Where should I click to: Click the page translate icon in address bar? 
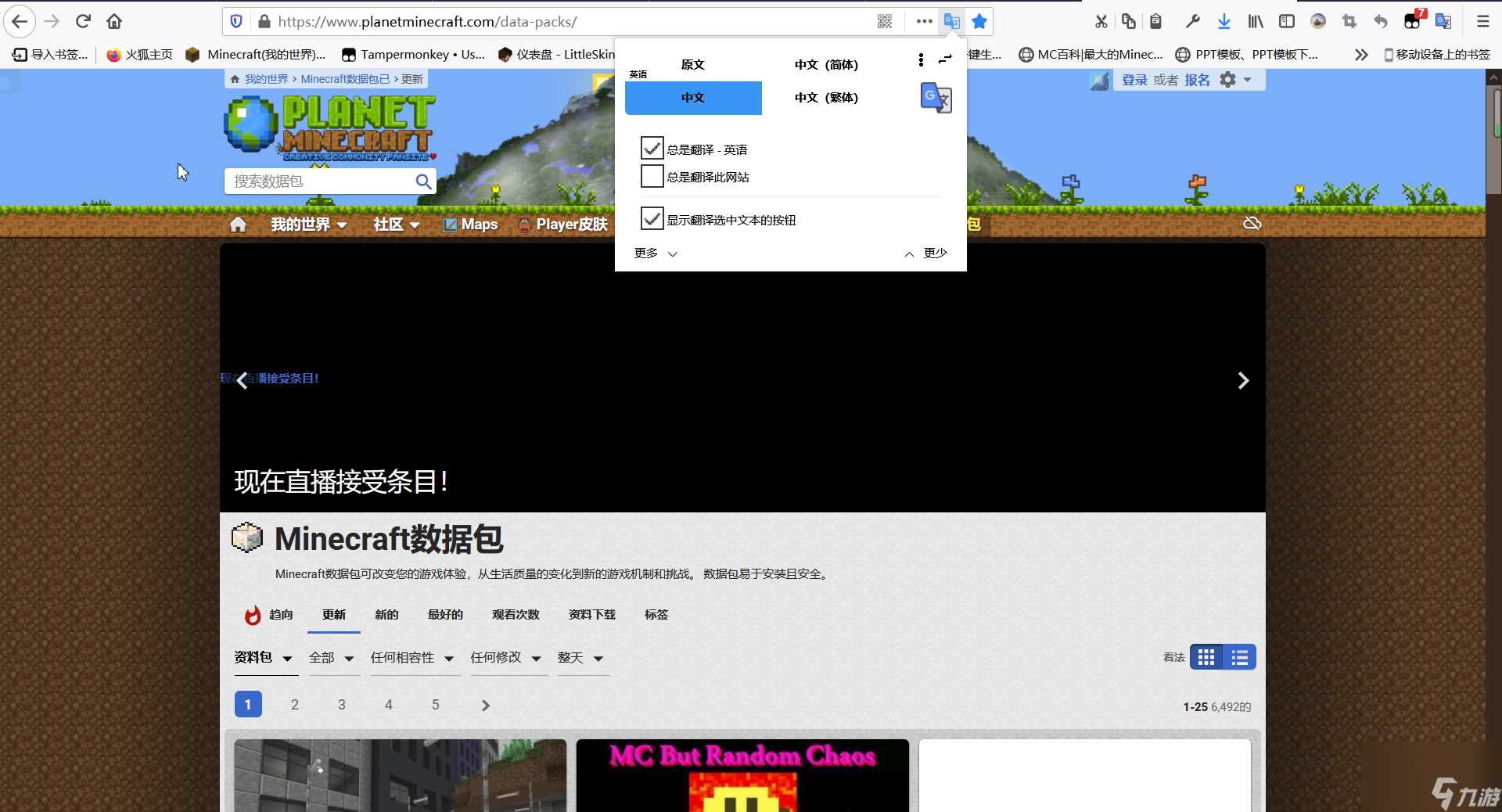[x=951, y=21]
